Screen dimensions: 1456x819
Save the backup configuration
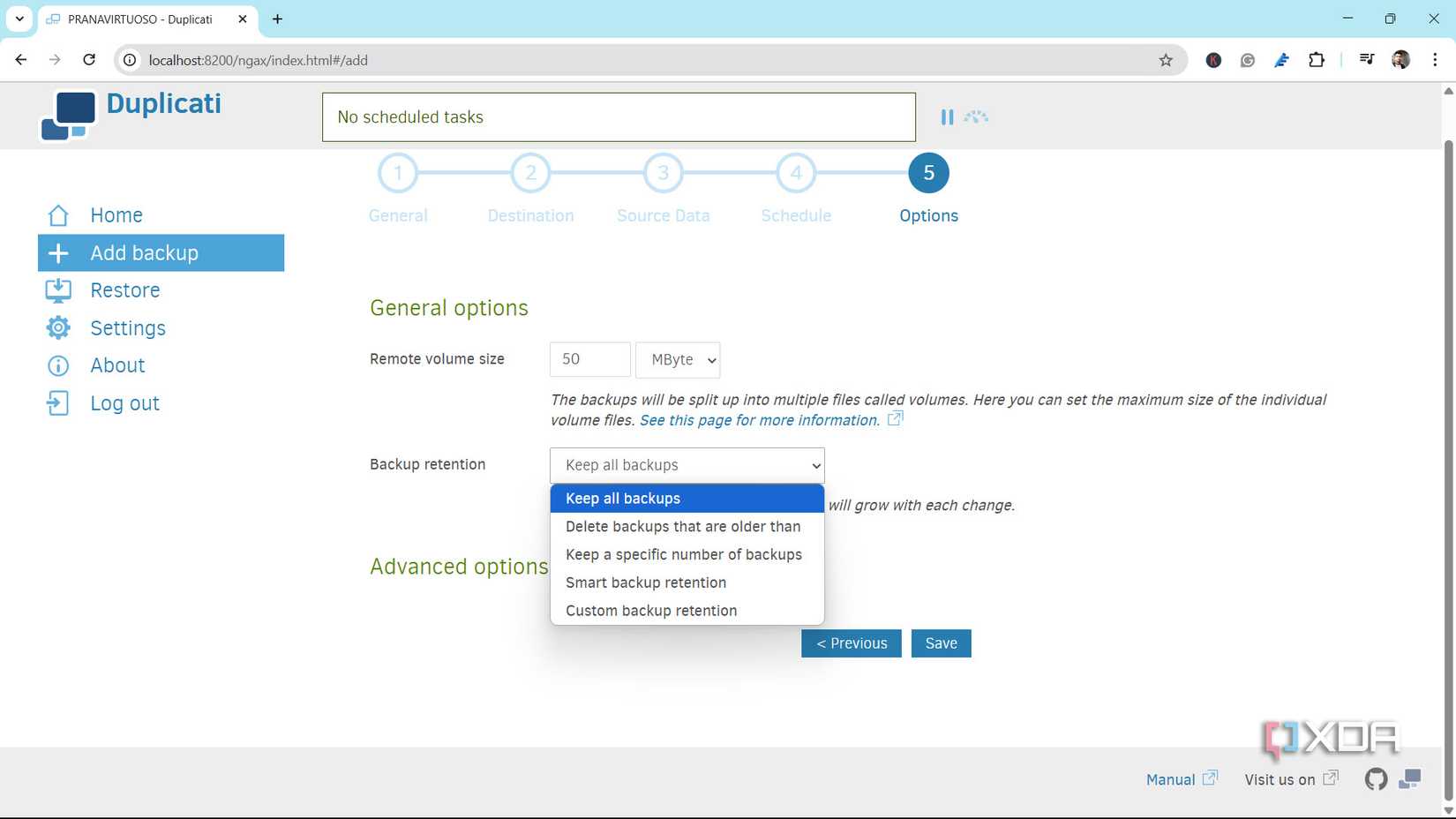(941, 642)
